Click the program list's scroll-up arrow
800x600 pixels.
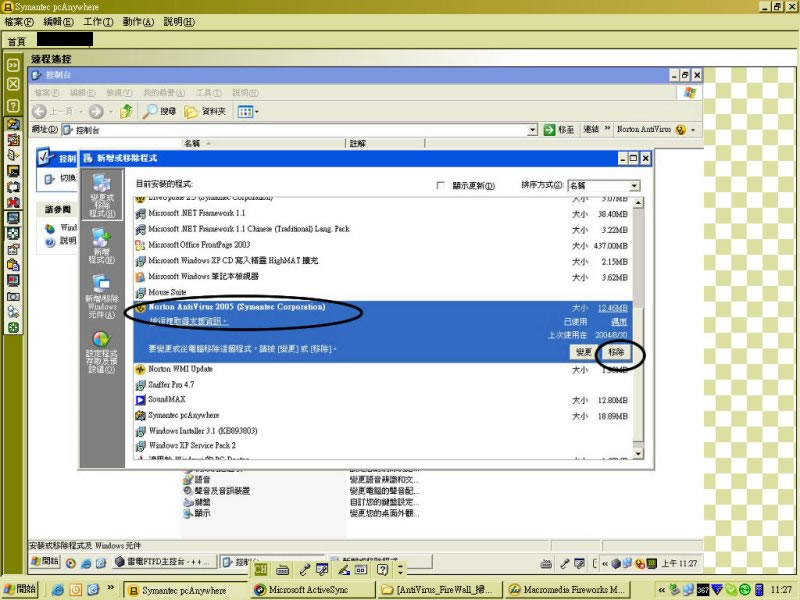[x=638, y=203]
